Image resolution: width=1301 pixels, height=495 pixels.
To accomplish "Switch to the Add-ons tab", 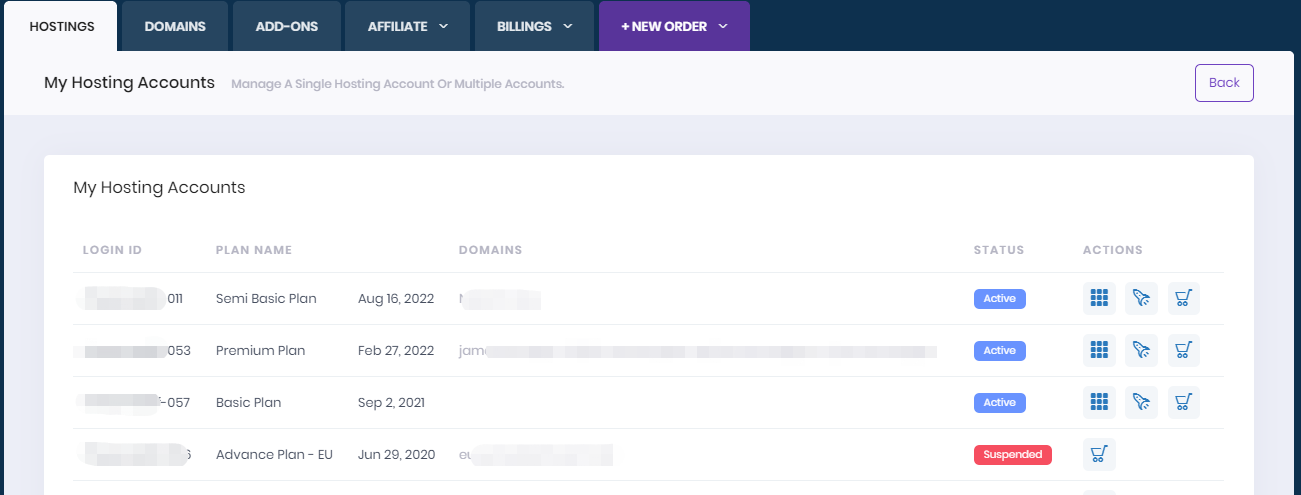I will point(287,27).
